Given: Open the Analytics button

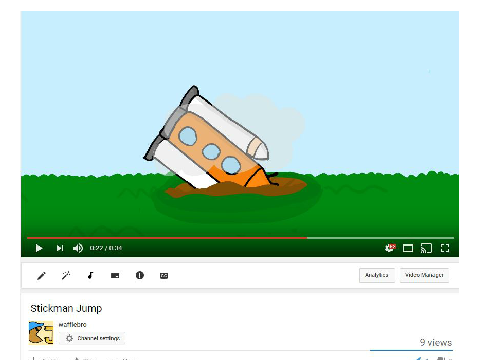Looking at the screenshot, I should pyautogui.click(x=377, y=275).
